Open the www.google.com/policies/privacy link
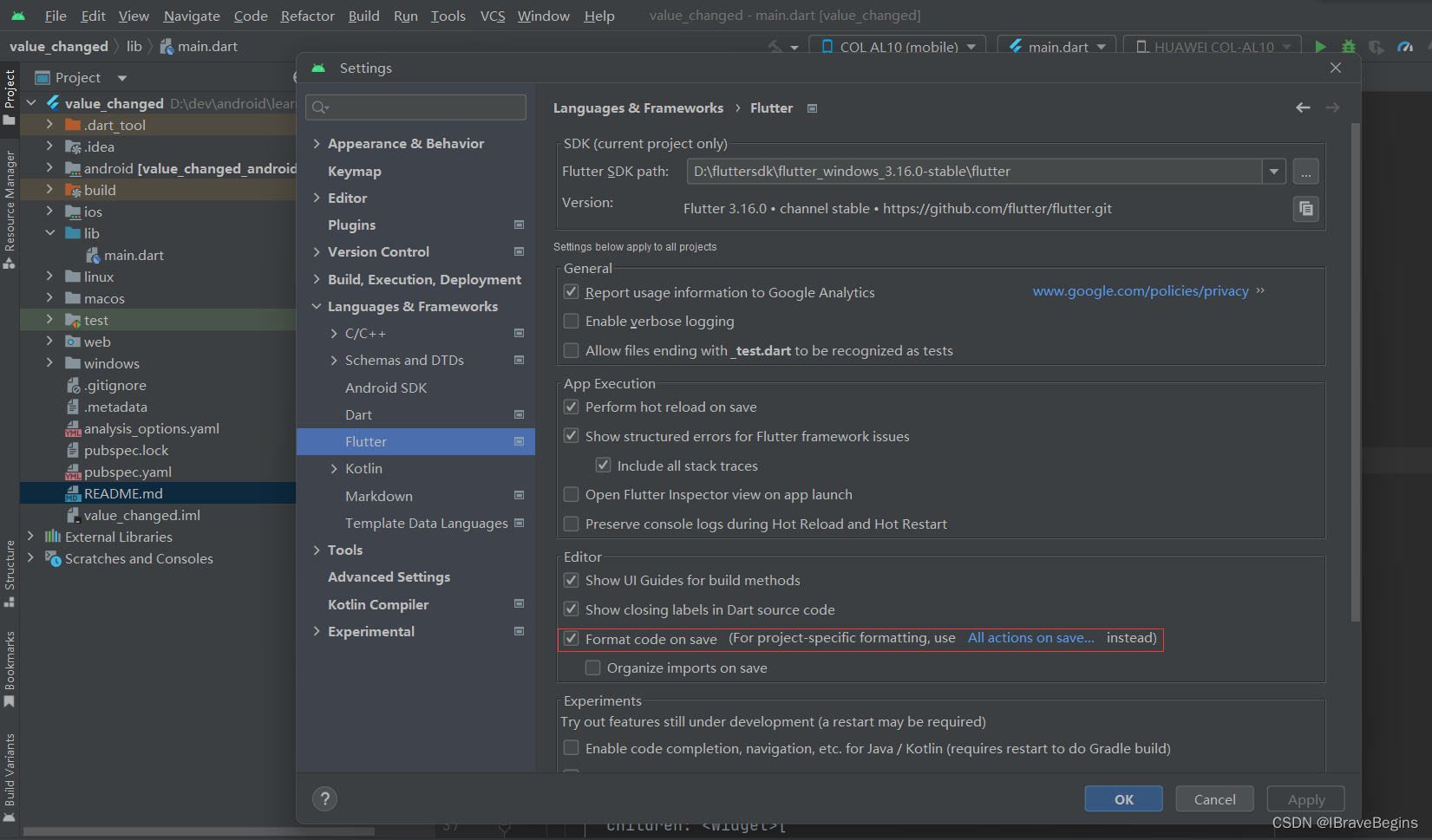Screen dimensions: 1432x840 point(1141,291)
